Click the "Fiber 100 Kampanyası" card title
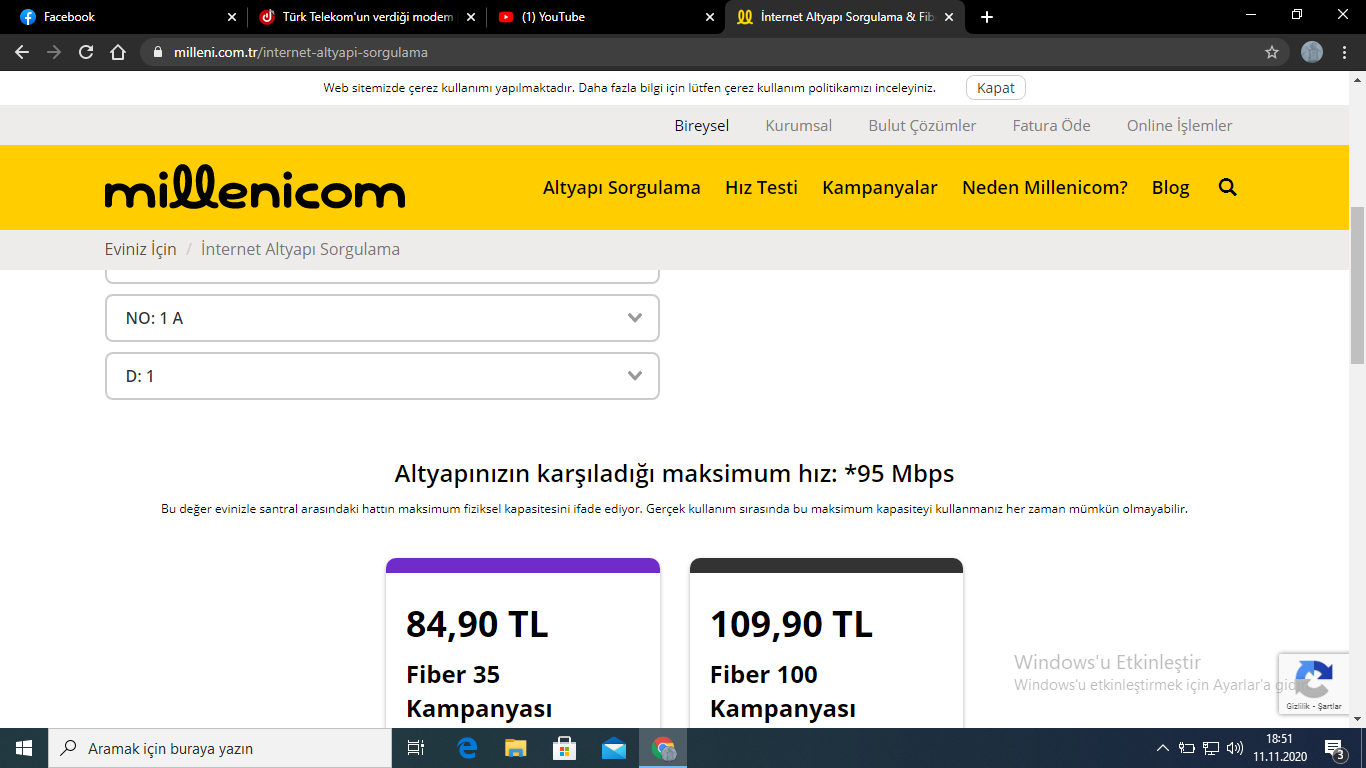The height and width of the screenshot is (768, 1366). click(783, 692)
